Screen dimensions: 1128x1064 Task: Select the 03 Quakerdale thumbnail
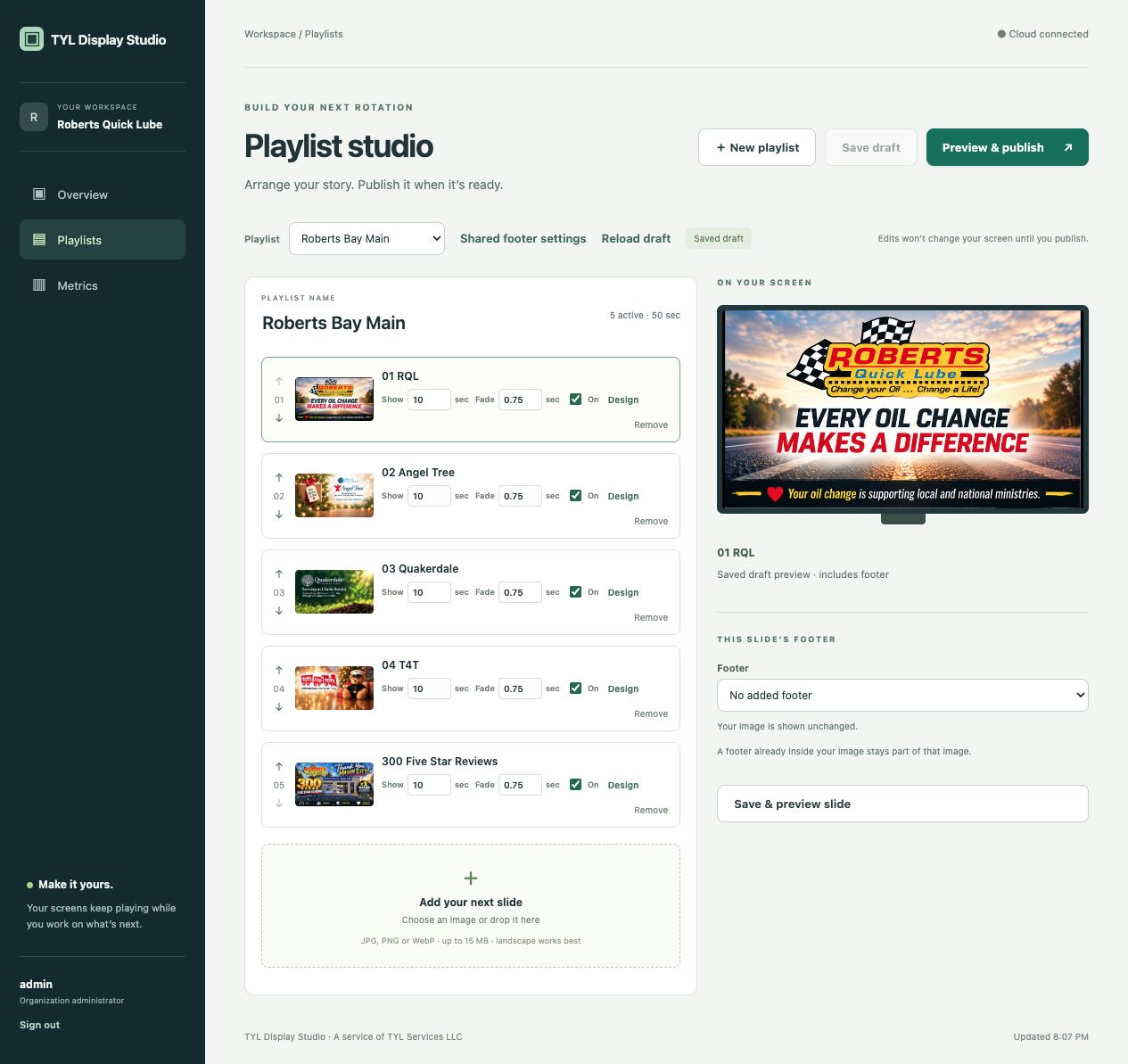(x=334, y=591)
